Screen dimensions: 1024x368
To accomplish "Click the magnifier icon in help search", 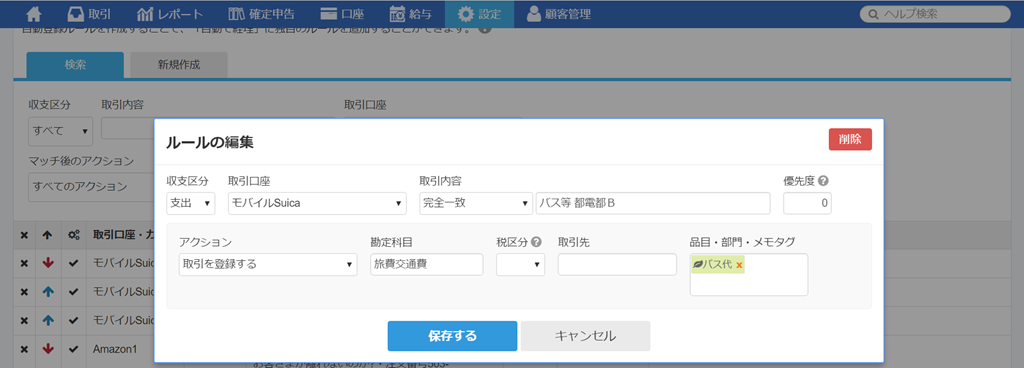I will (872, 14).
